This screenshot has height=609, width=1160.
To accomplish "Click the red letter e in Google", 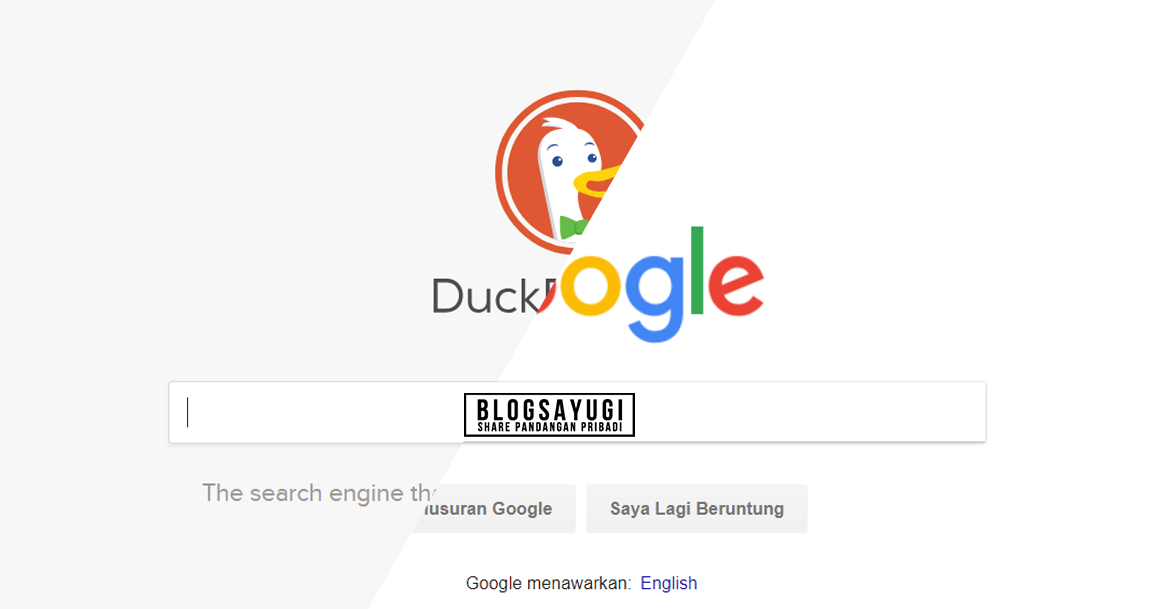I will pos(735,285).
